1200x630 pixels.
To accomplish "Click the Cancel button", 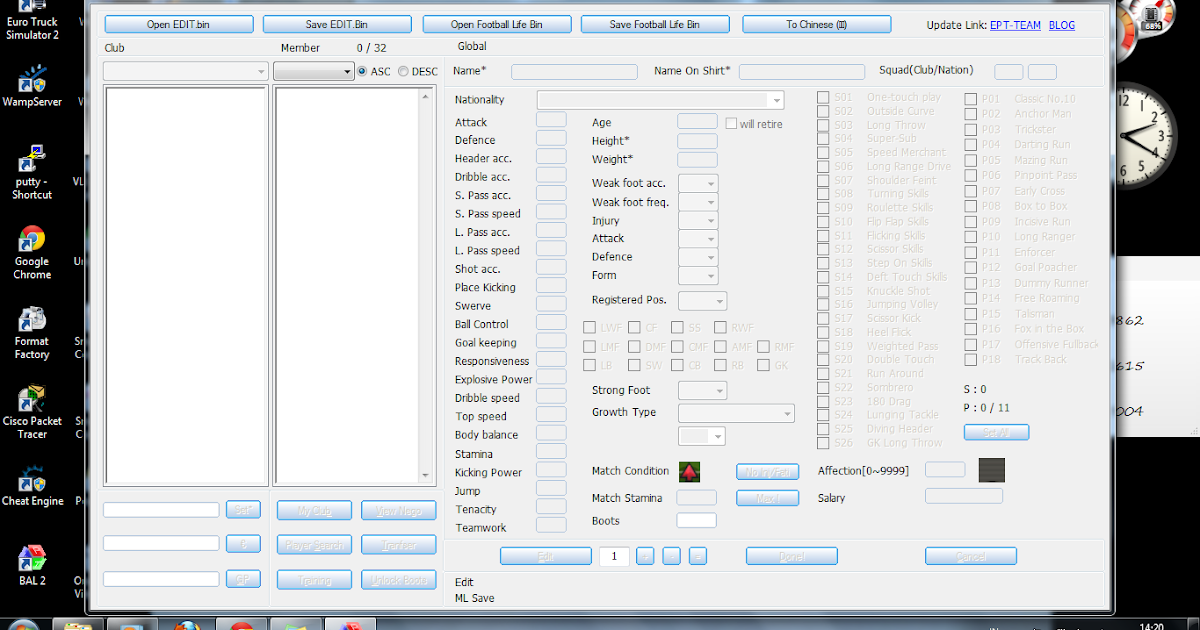I will (x=970, y=556).
